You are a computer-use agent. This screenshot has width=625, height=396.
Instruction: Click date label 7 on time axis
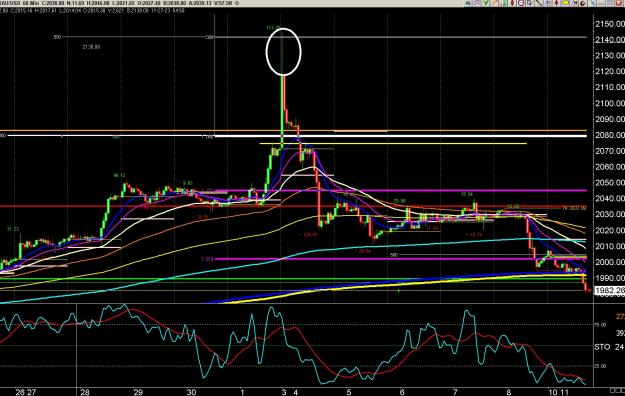pos(455,392)
